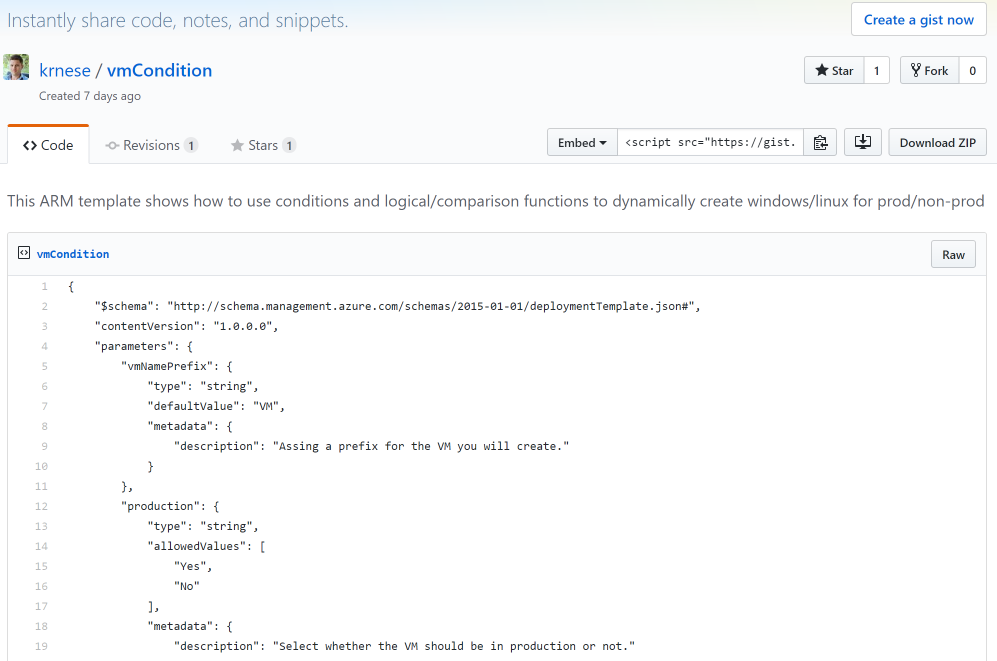997x661 pixels.
Task: Open the vmCondition file link in the header
Action: (x=159, y=70)
